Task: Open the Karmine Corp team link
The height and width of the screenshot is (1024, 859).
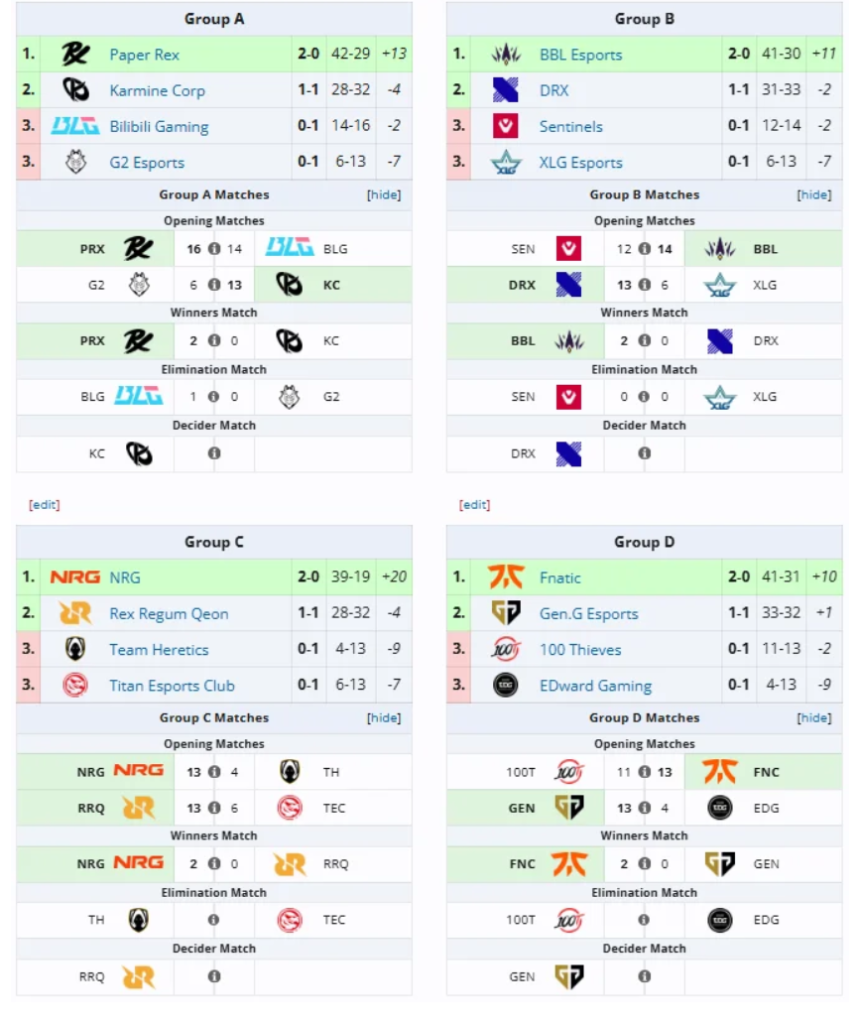Action: [157, 90]
